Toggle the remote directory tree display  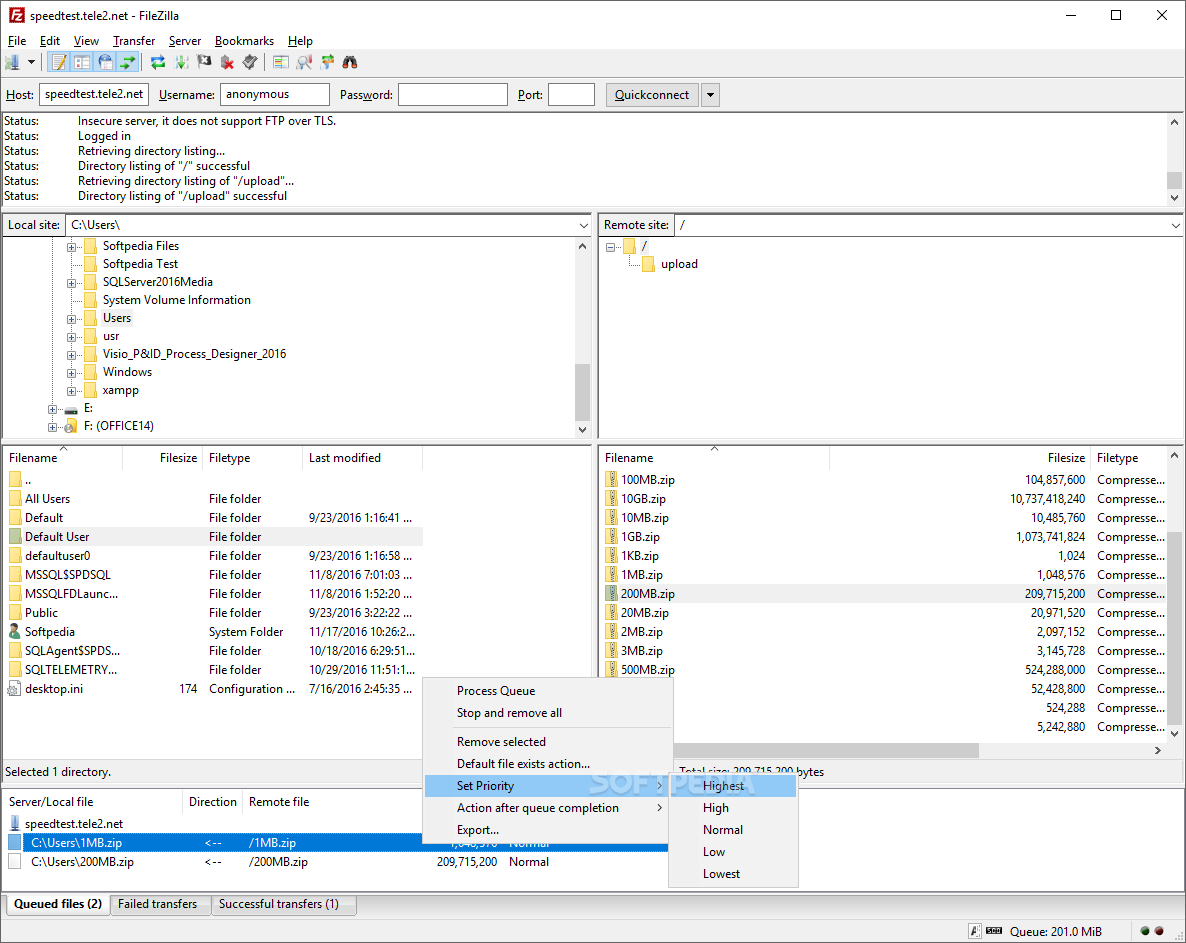coord(105,62)
